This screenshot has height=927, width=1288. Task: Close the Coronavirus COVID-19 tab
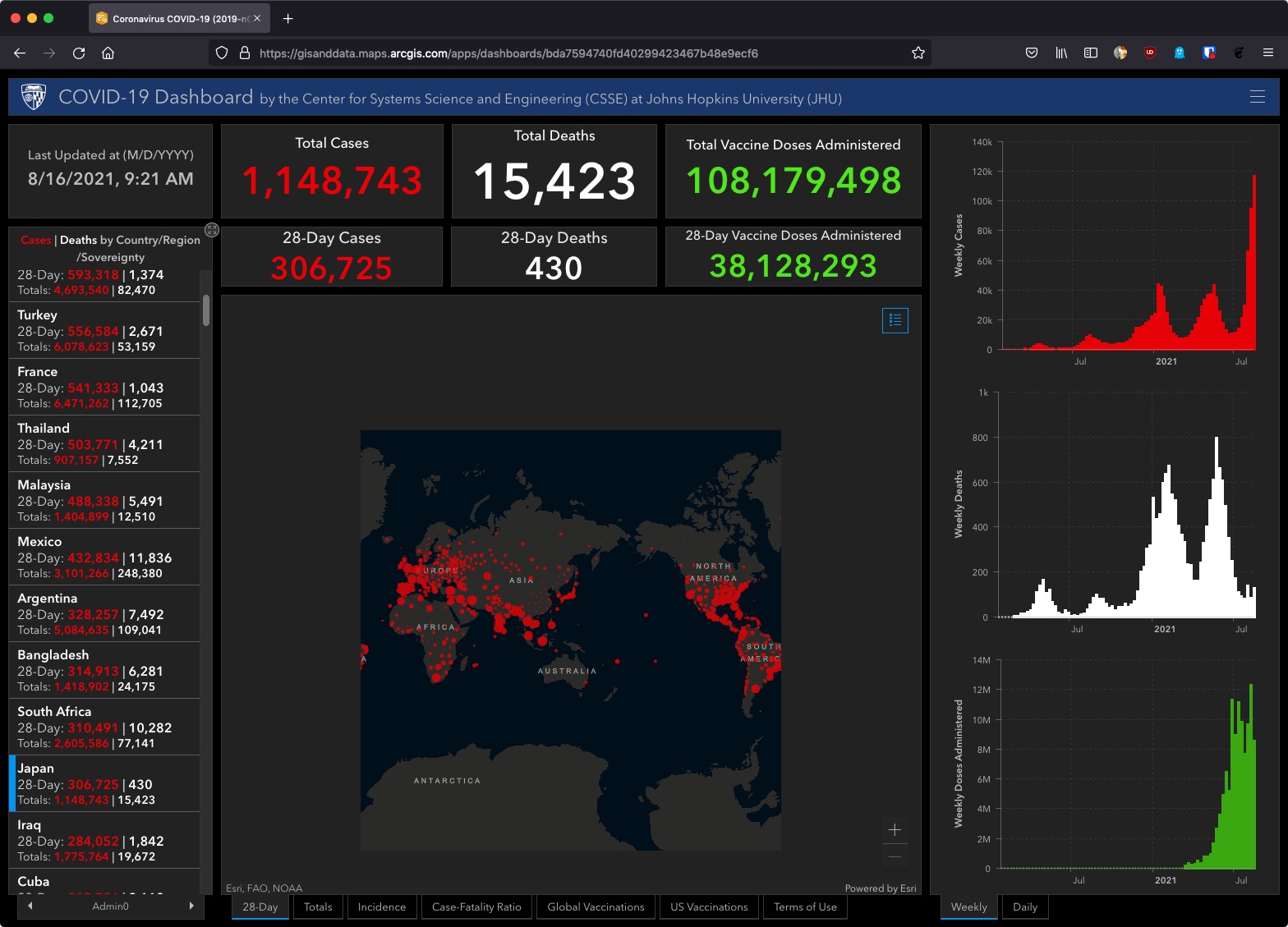(x=257, y=18)
